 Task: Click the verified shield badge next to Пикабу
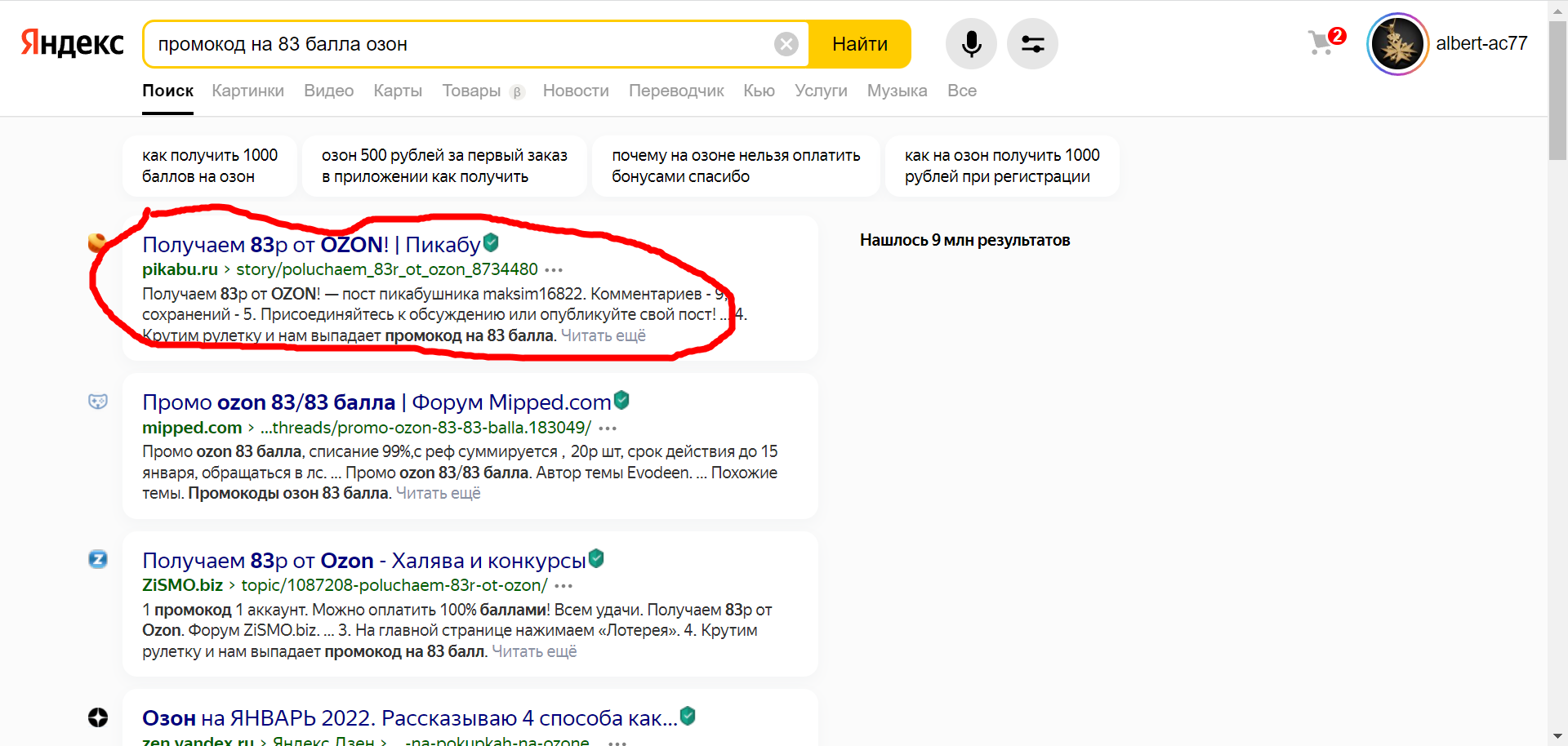coord(491,242)
